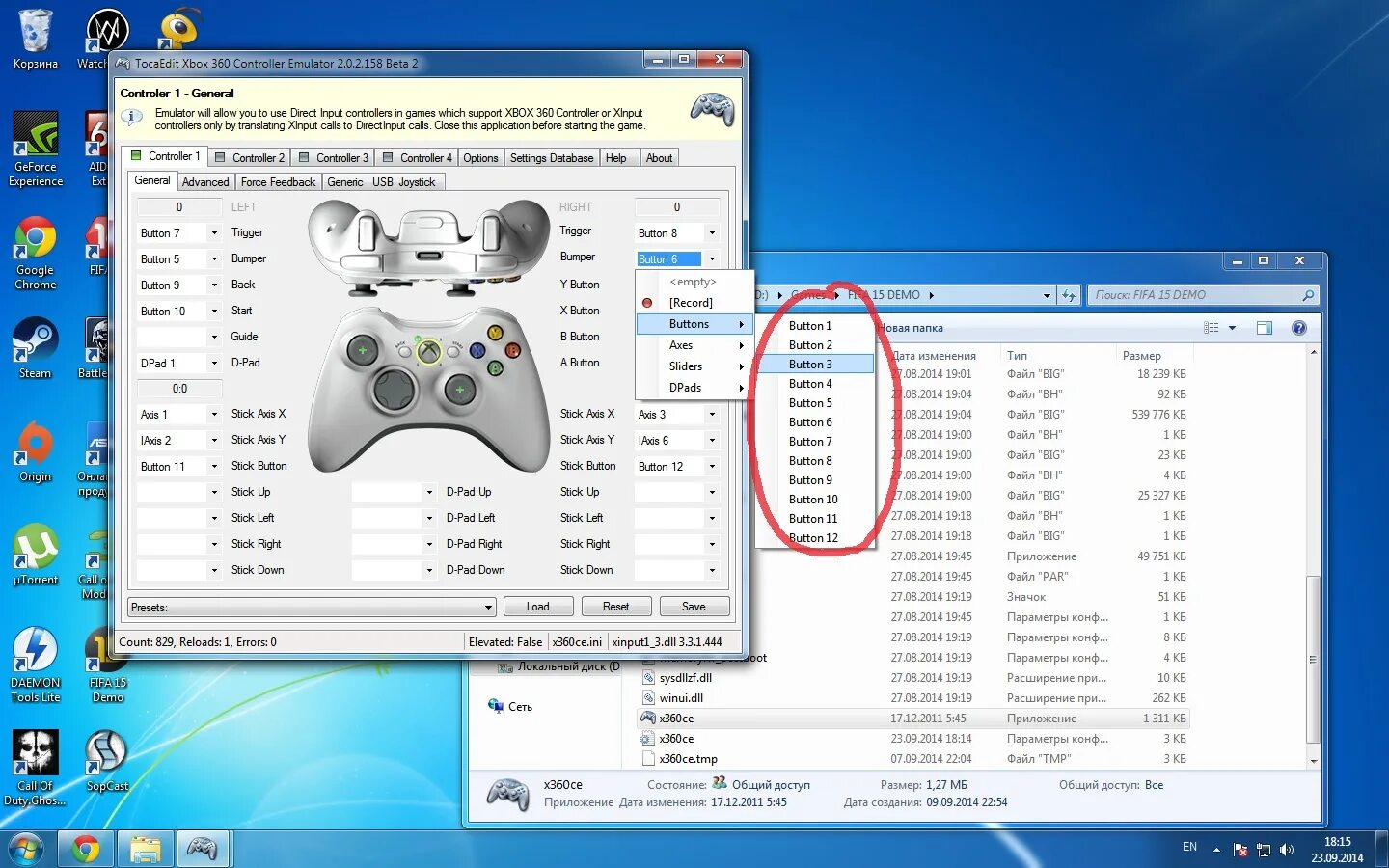
Task: Launch FIFA 15 Demo desktop shortcut
Action: 107,665
